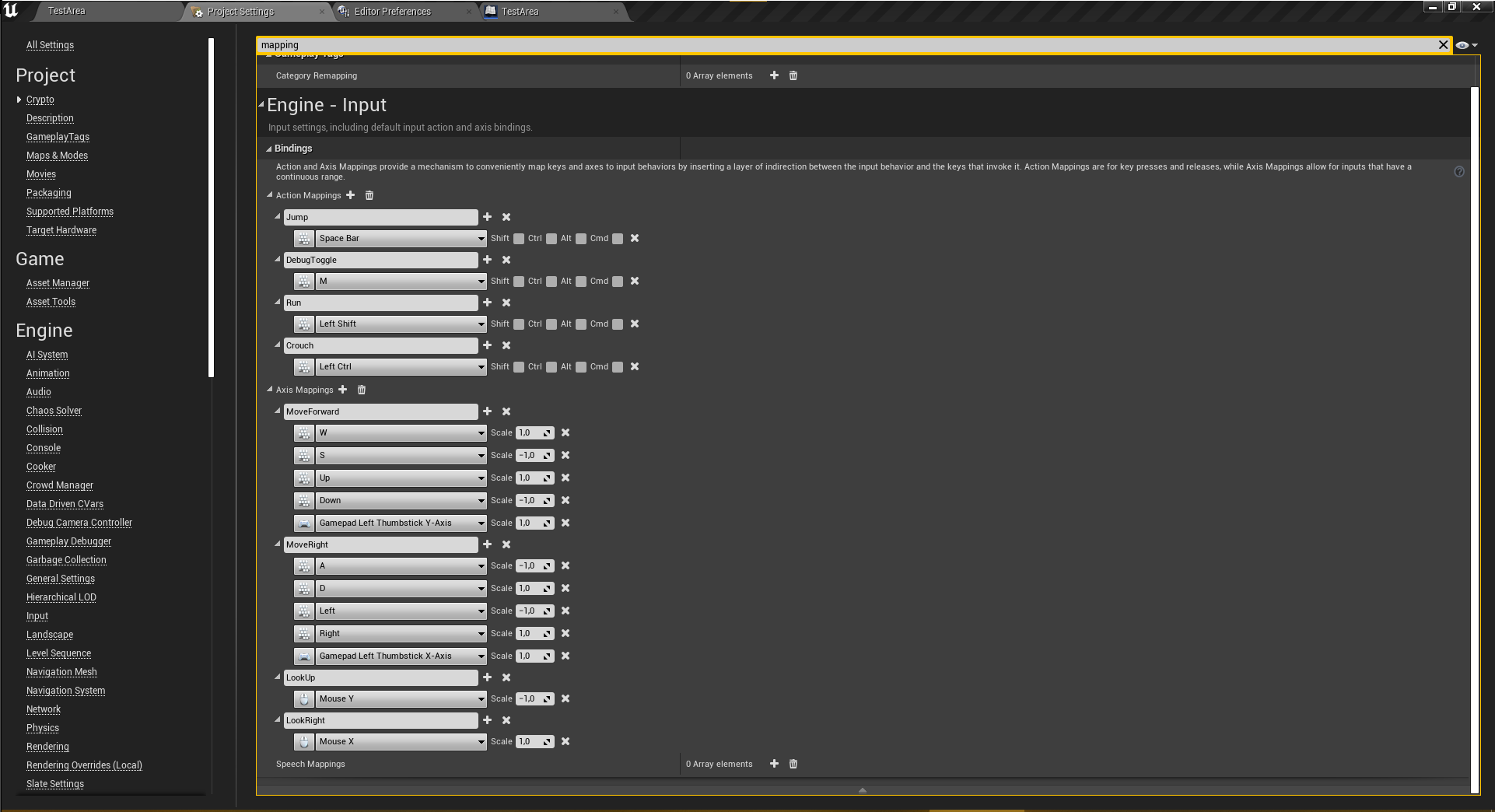Enable Ctrl modifier for Space Bar
1495x812 pixels.
coord(551,239)
